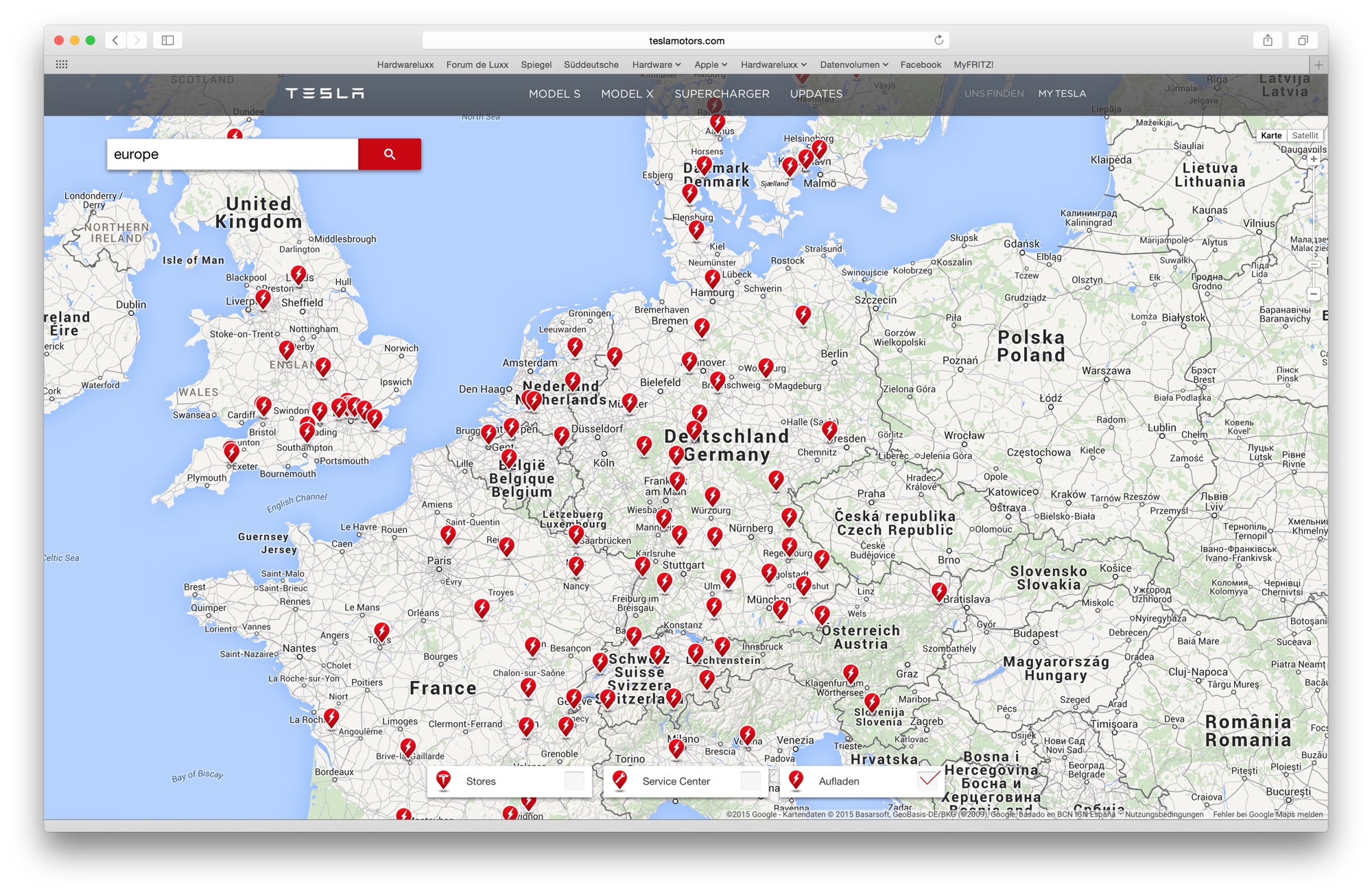Screen dimensions: 1372x895
Task: Expand the Hardwareluxx bookmarks dropdown
Action: tap(774, 64)
